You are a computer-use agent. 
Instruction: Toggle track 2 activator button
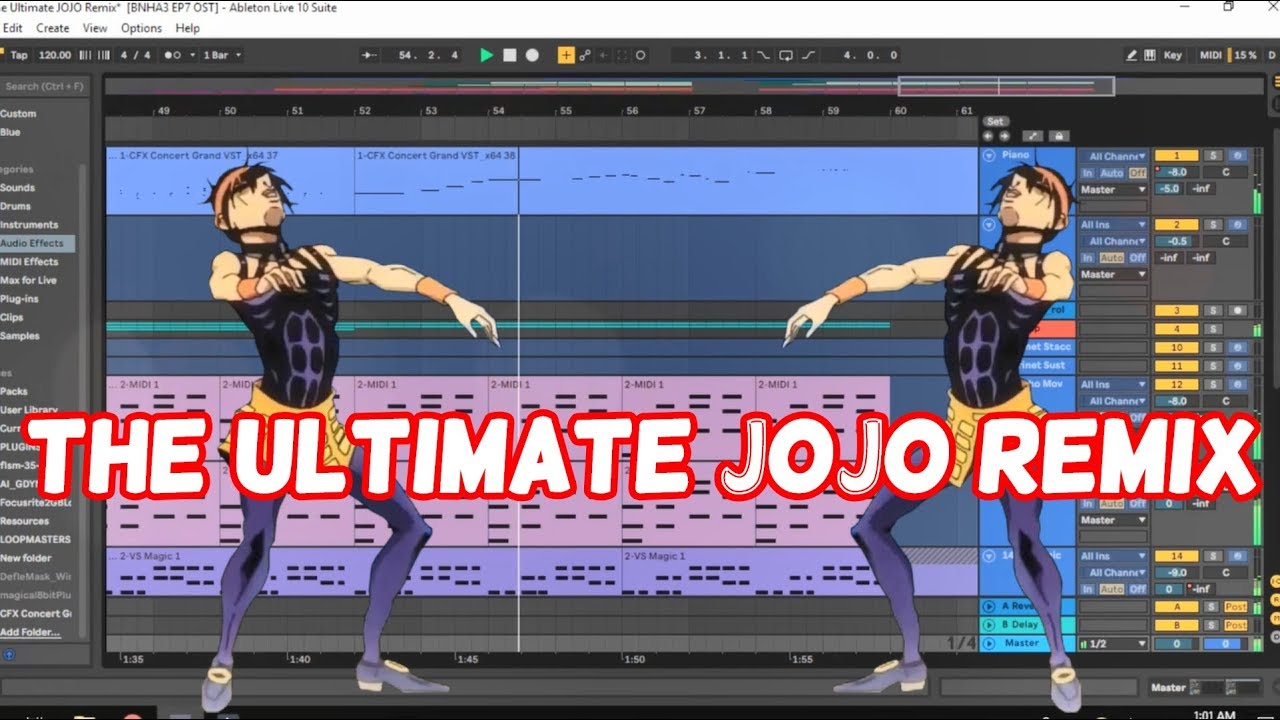pyautogui.click(x=1177, y=225)
